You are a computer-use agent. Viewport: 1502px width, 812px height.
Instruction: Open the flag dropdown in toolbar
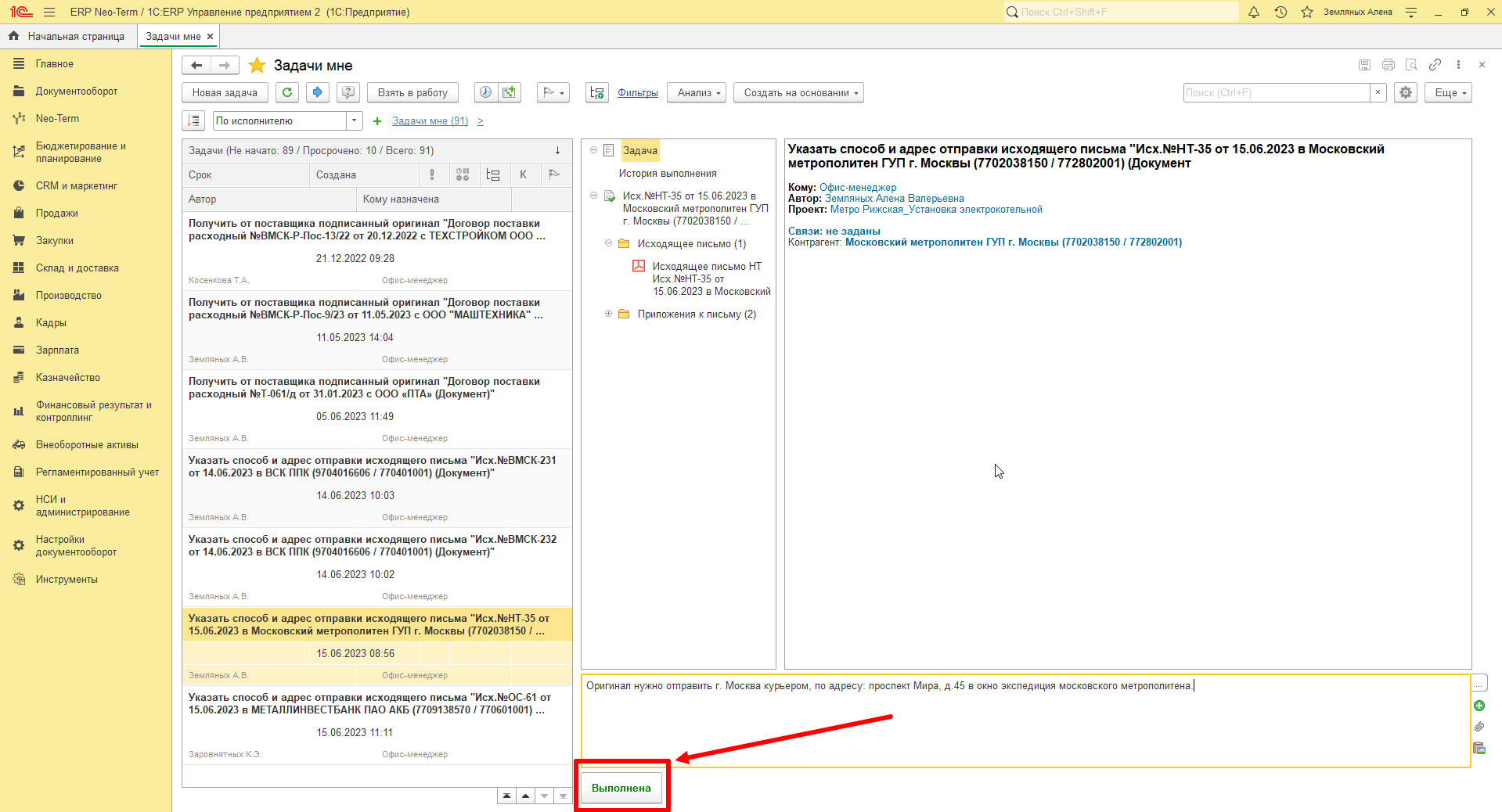coord(554,92)
